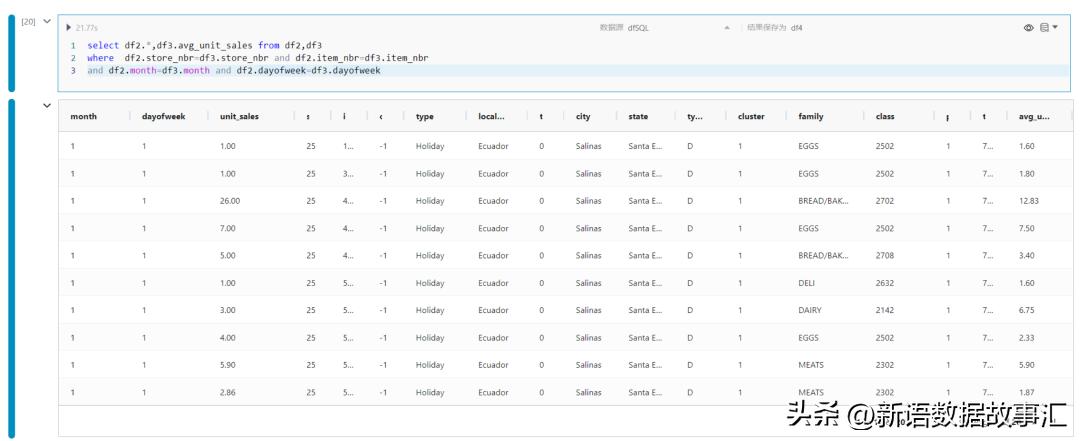The image size is (1080, 441).
Task: Sort by the dayofweek column header
Action: [x=163, y=117]
